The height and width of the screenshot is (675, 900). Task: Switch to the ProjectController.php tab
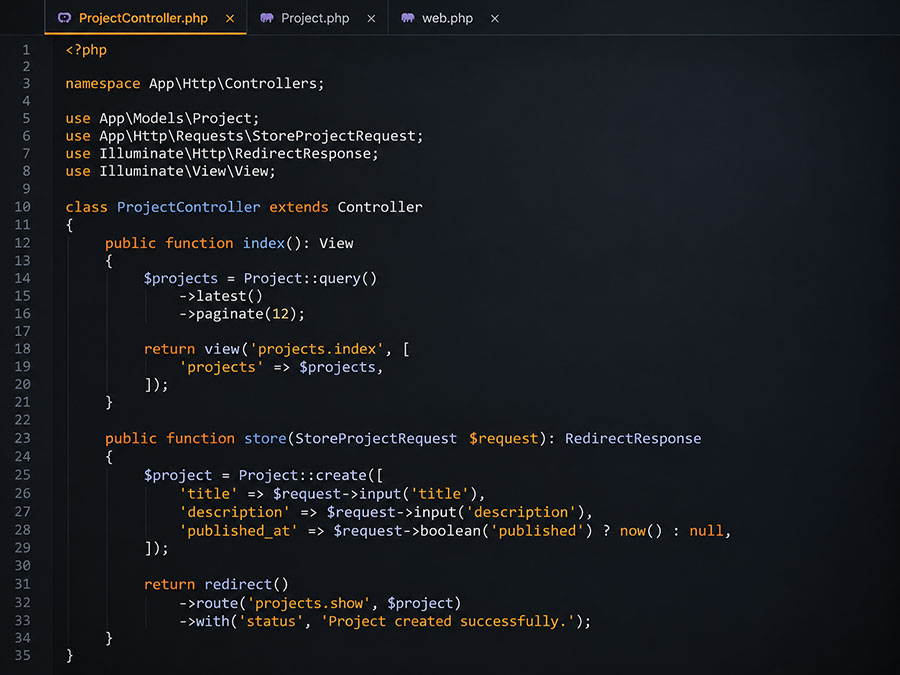click(145, 18)
